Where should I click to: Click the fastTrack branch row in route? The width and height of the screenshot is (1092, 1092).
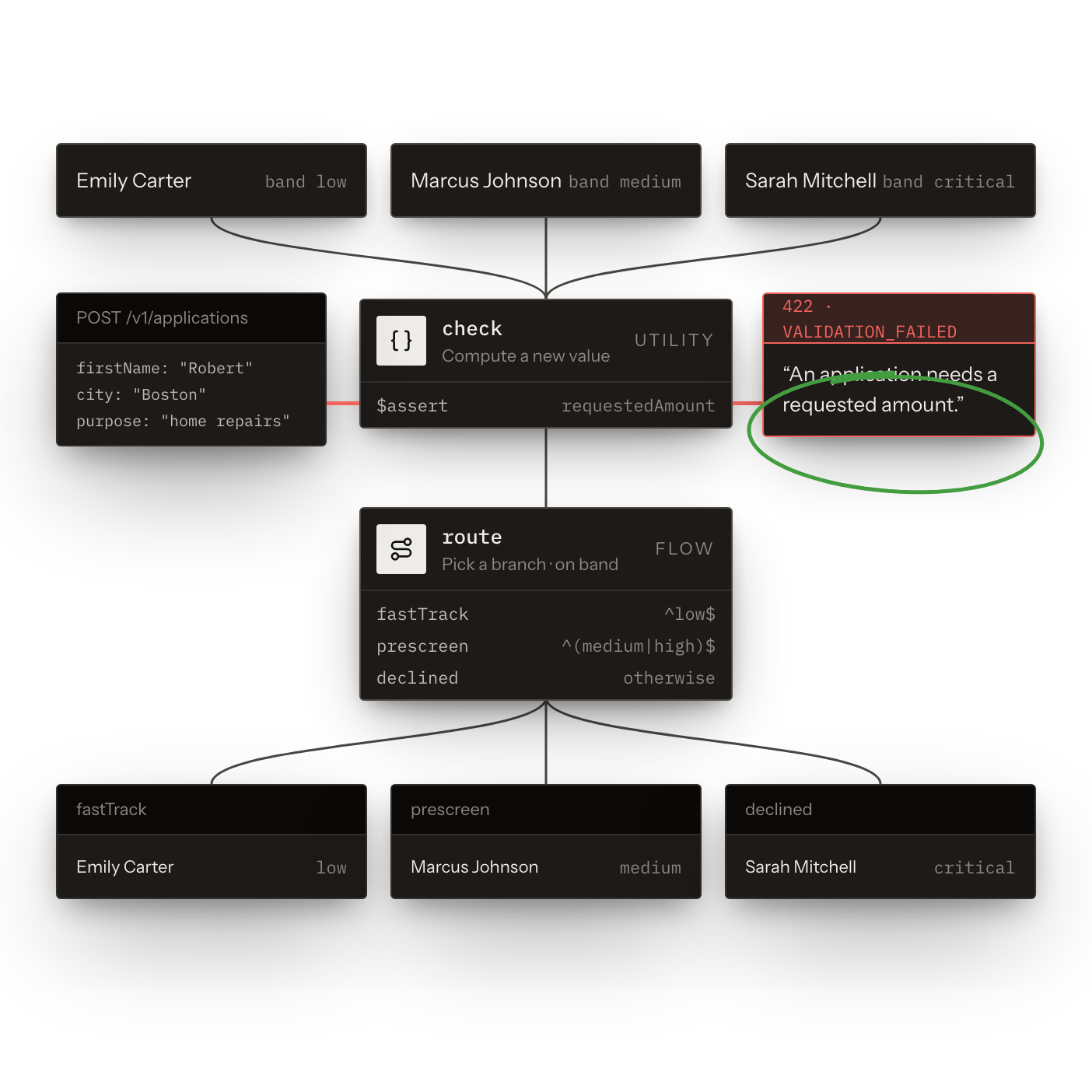click(x=546, y=614)
